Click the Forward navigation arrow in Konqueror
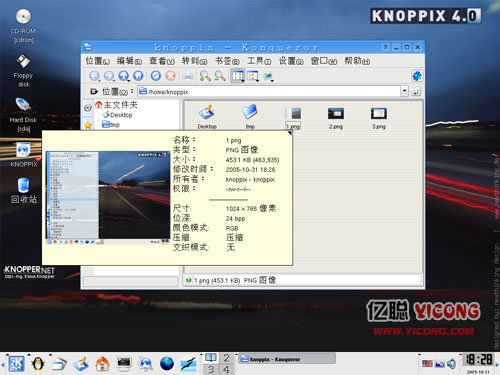Image resolution: width=500 pixels, height=375 pixels. coord(109,76)
